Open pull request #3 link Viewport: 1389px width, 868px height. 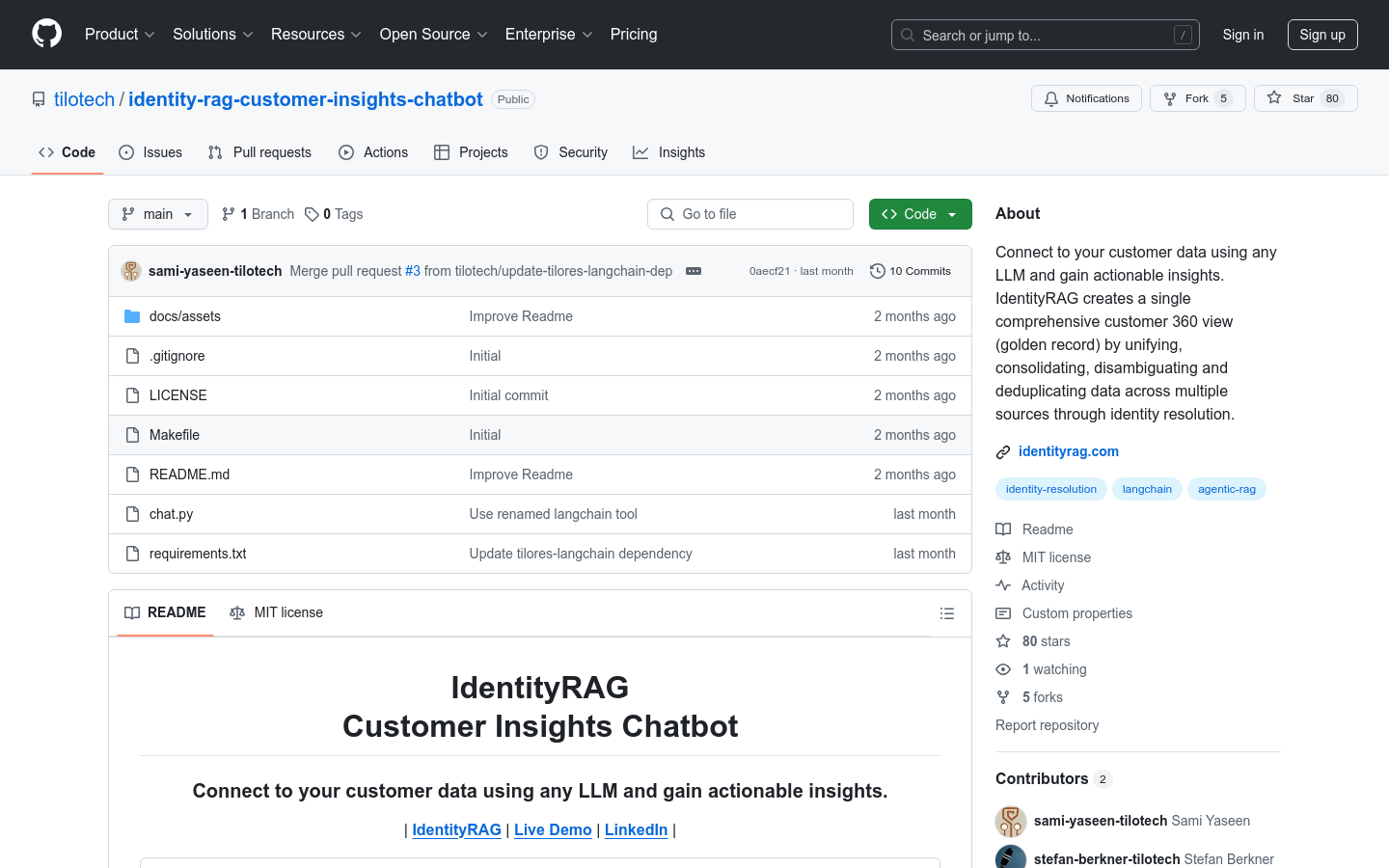(413, 271)
